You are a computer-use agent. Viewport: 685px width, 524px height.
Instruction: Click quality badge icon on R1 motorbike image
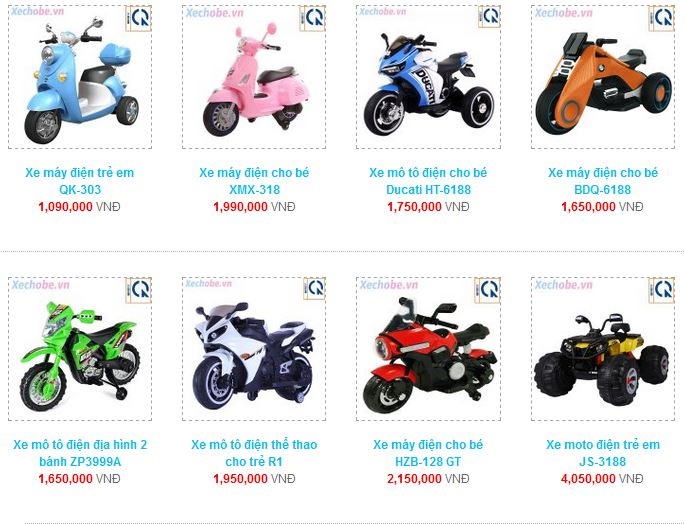[315, 288]
